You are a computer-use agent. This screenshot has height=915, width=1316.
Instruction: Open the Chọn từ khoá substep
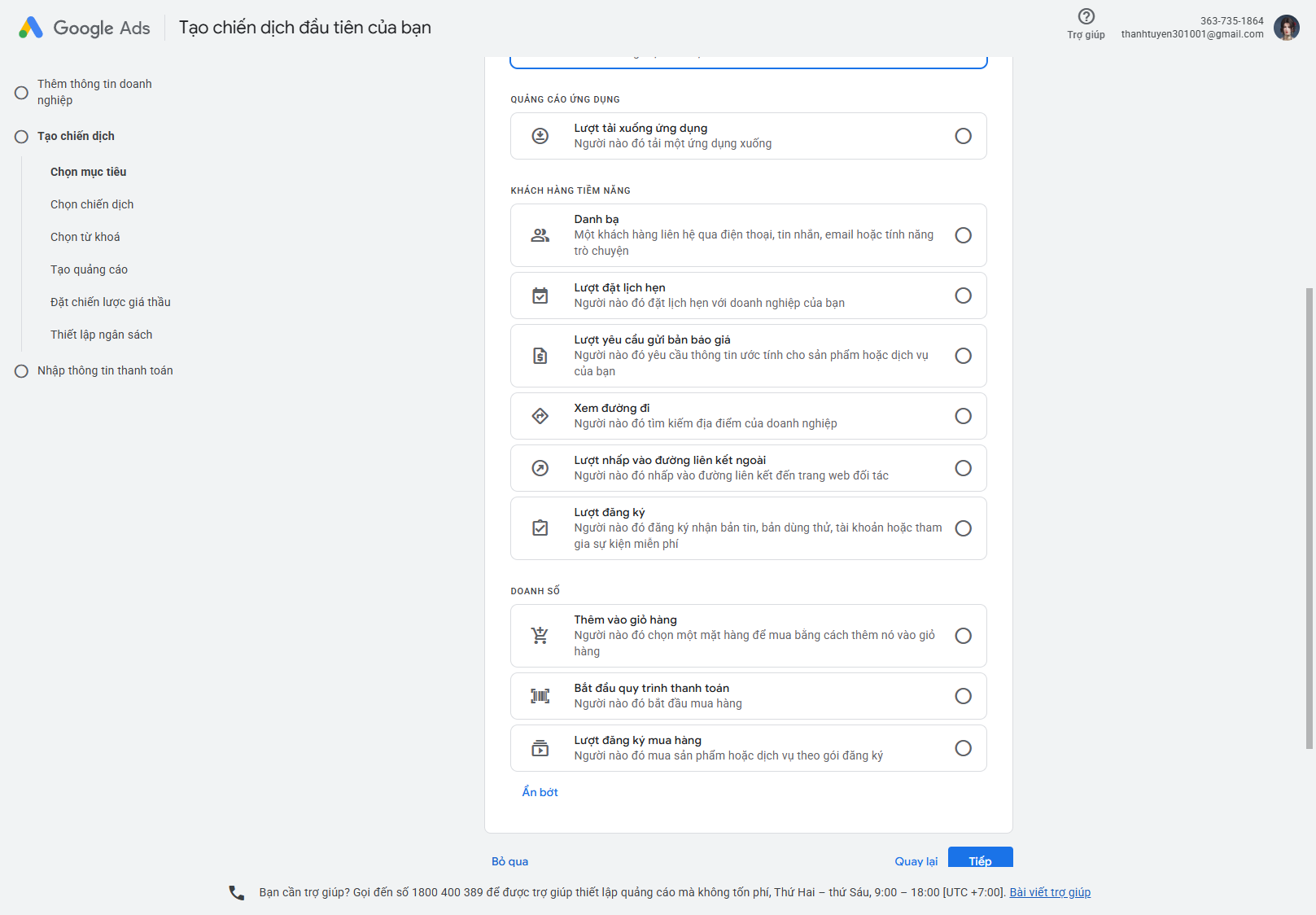click(85, 237)
